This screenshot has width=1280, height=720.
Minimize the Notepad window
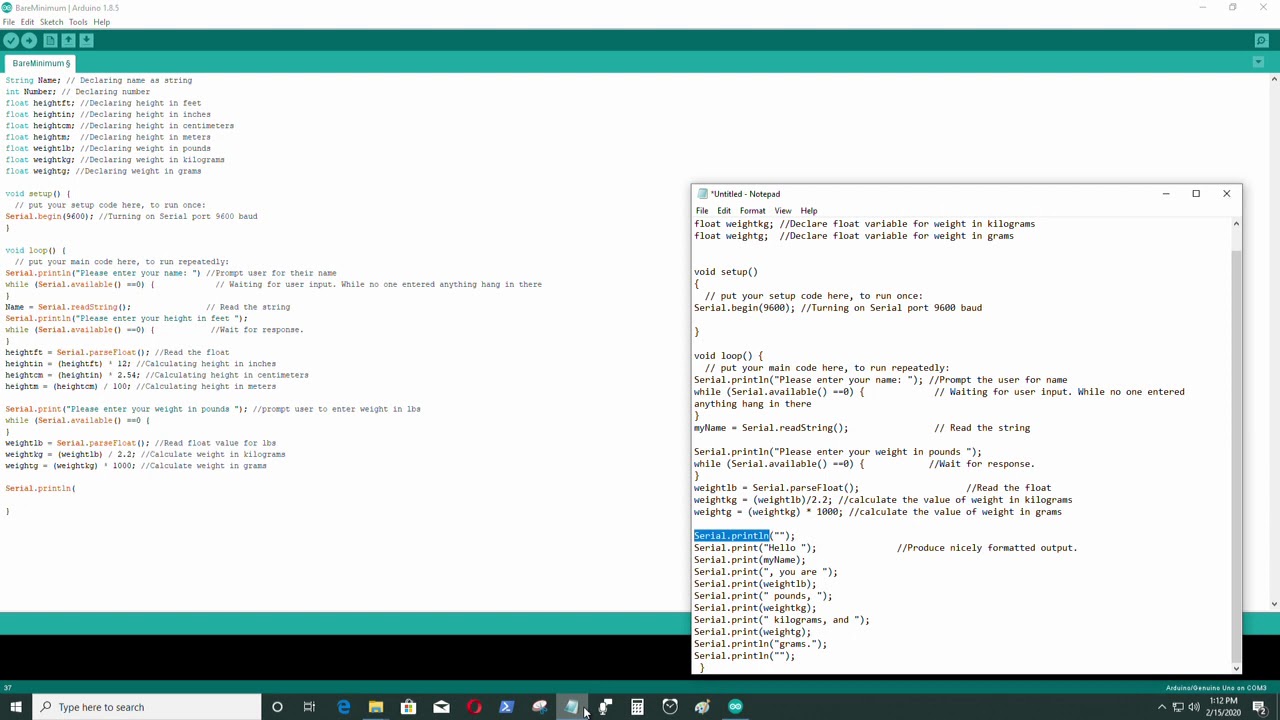pyautogui.click(x=1165, y=194)
